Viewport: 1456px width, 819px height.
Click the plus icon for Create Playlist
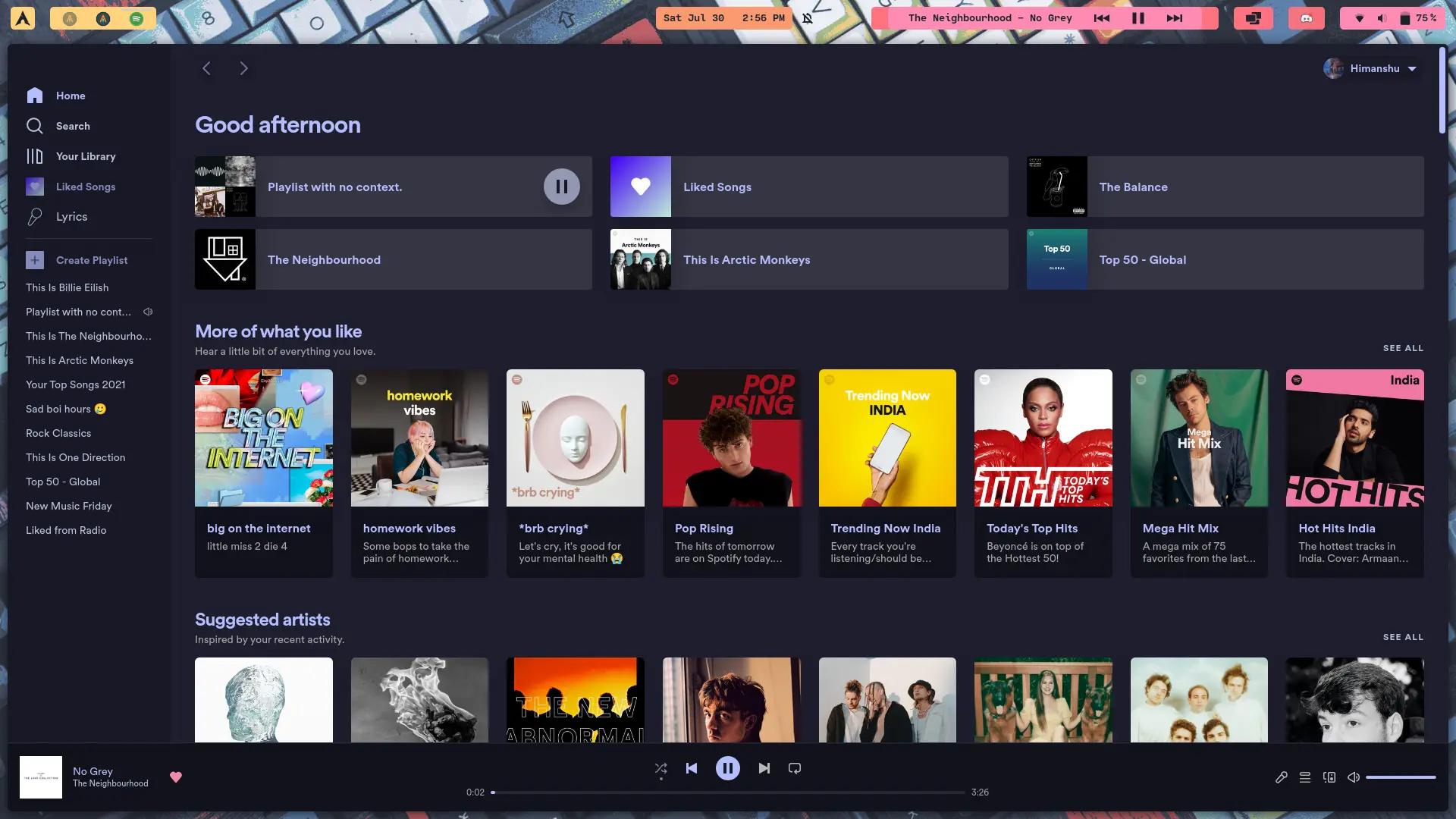pos(35,260)
